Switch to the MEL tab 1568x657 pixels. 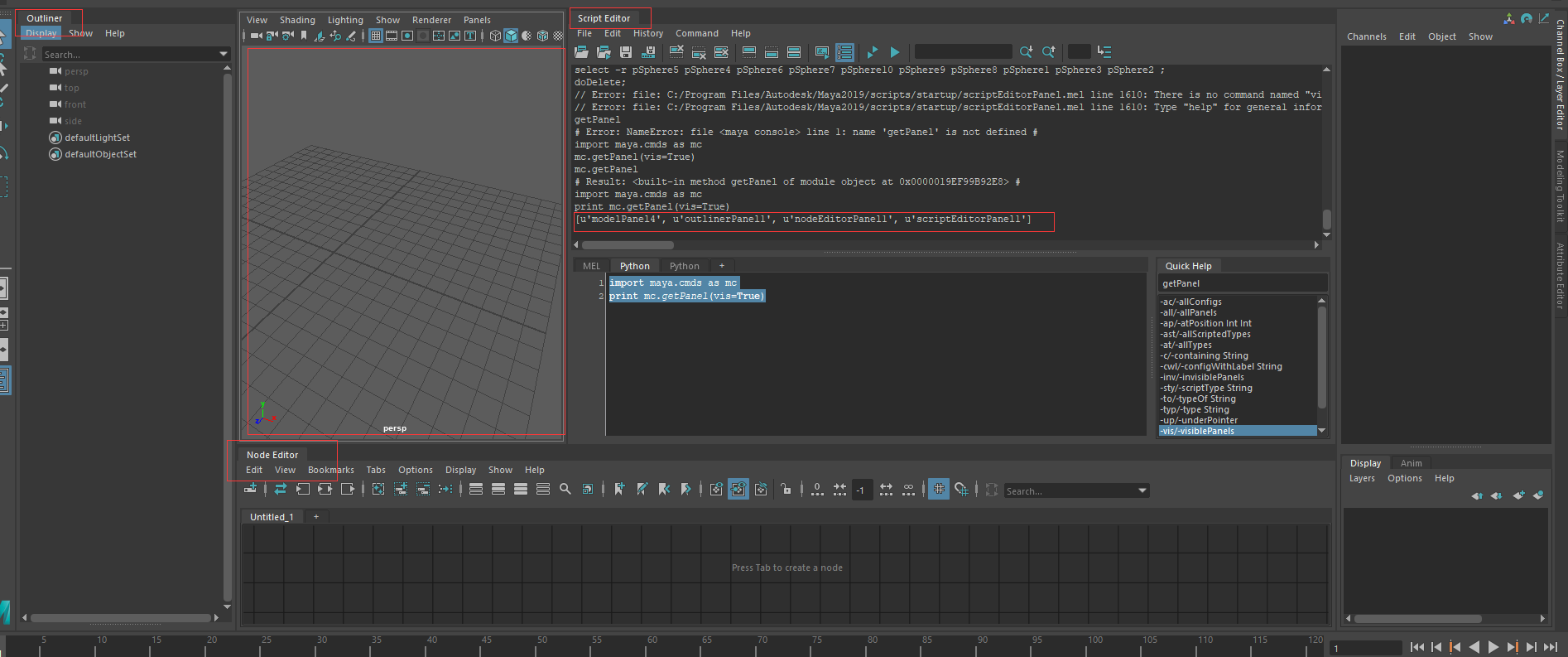(591, 266)
